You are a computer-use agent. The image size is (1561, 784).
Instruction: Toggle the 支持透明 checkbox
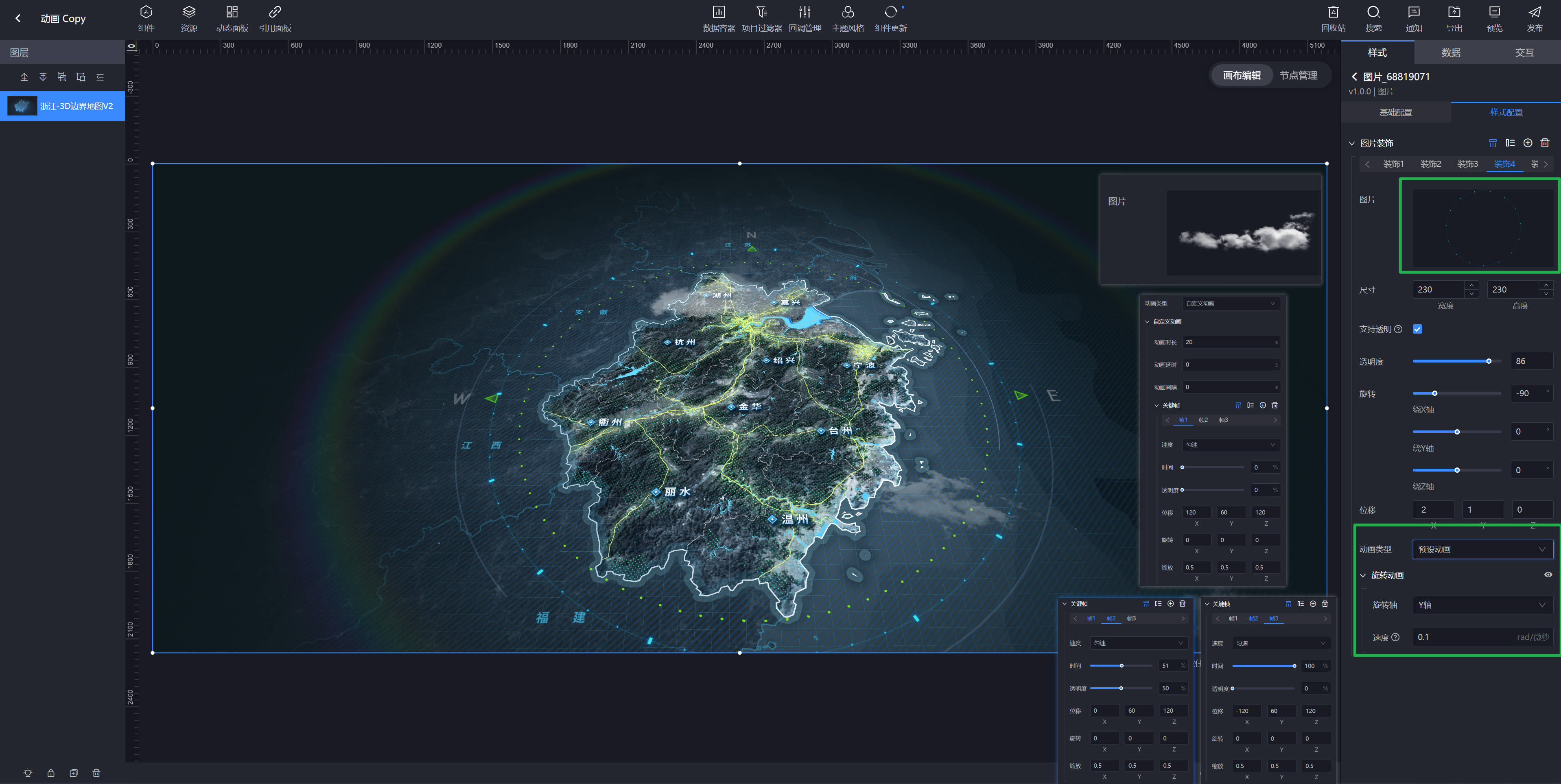tap(1417, 329)
